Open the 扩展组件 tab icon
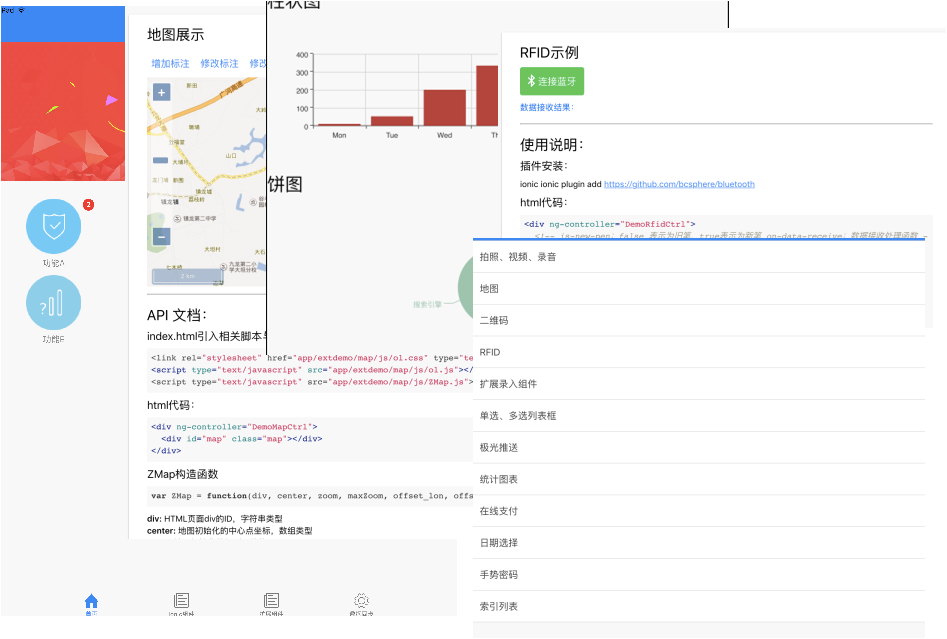947x639 pixels. (x=271, y=602)
